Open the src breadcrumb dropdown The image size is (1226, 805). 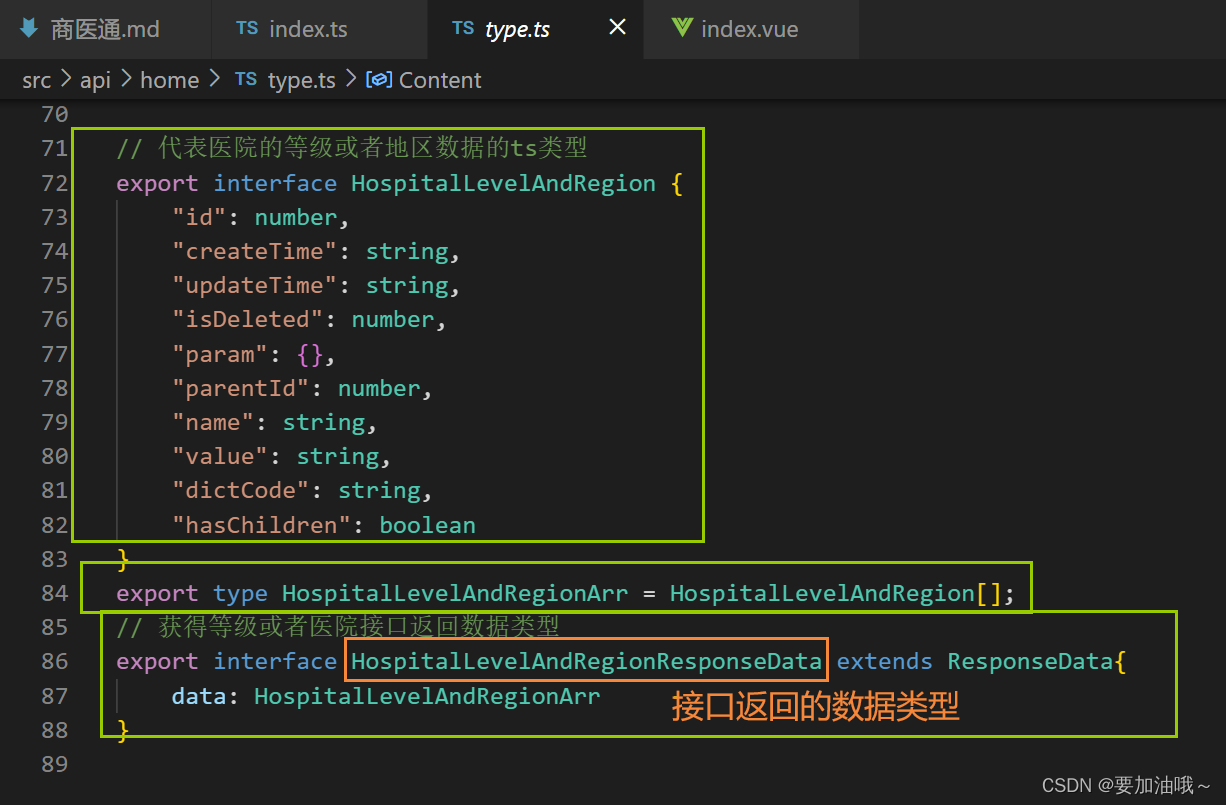tap(36, 80)
